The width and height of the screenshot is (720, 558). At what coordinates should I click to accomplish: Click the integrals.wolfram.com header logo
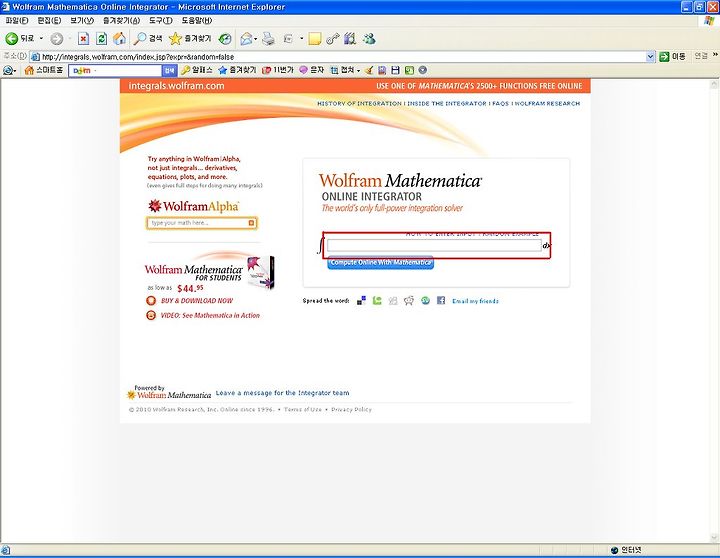pos(176,86)
